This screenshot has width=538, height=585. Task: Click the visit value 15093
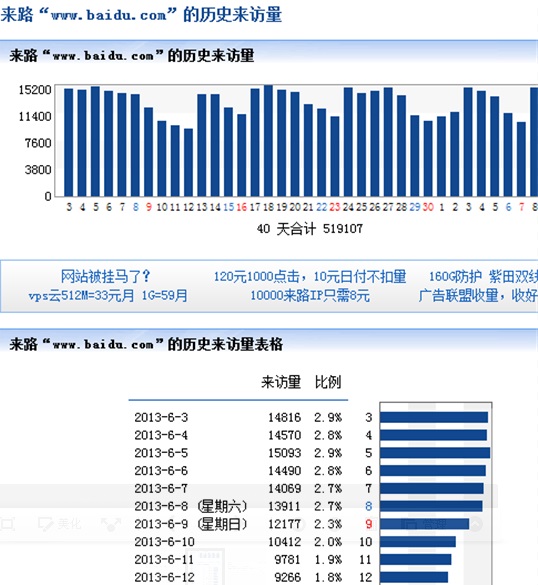click(x=284, y=453)
